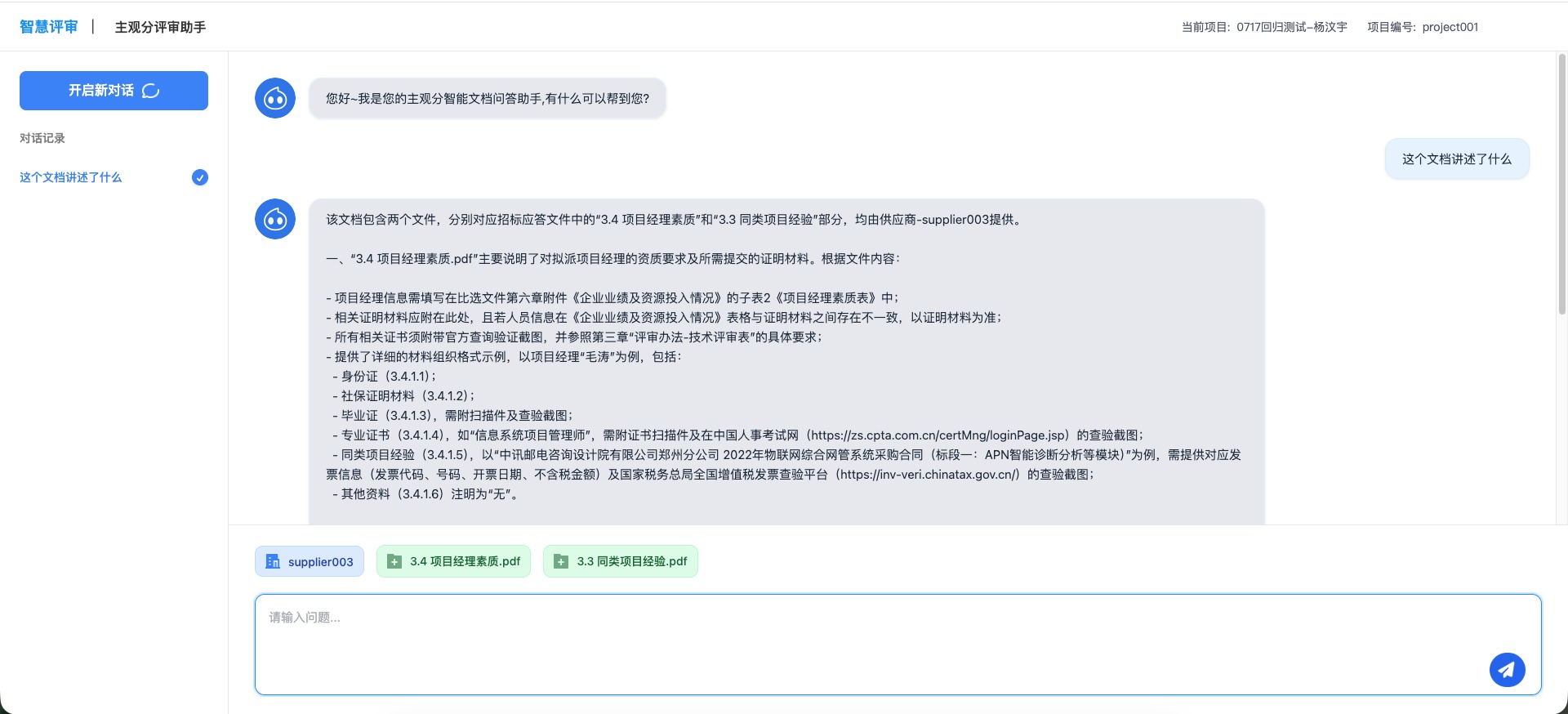Viewport: 1568px width, 714px height.
Task: Click the 当前项目 name in the header
Action: pyautogui.click(x=1291, y=27)
